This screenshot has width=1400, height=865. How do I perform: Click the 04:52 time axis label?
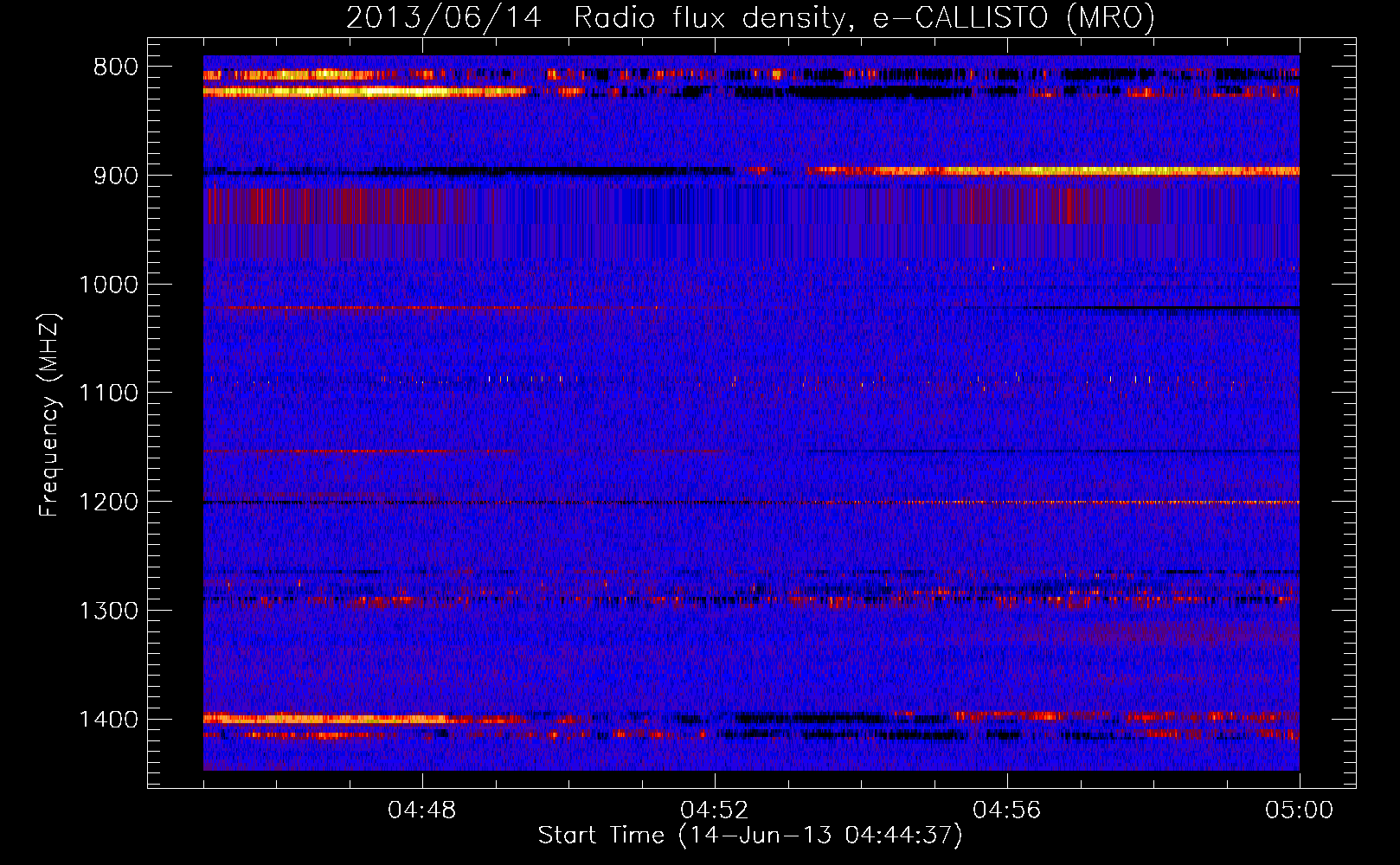coord(715,811)
